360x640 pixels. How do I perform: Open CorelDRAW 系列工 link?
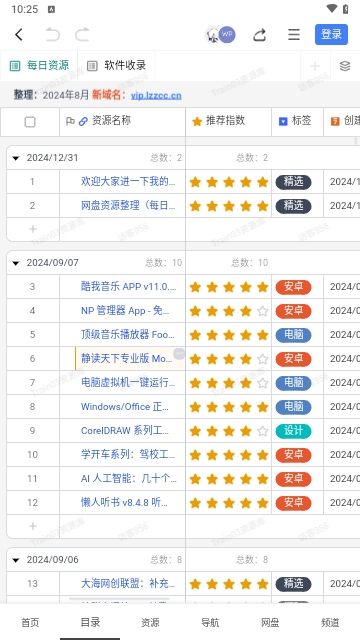(x=125, y=431)
